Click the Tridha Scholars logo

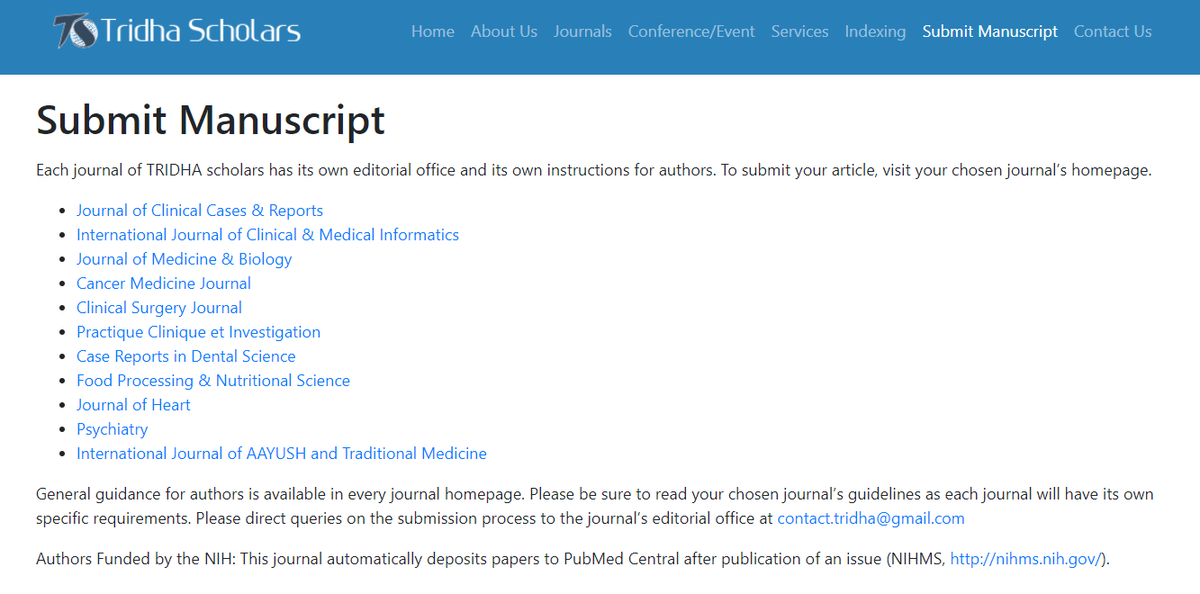(177, 31)
